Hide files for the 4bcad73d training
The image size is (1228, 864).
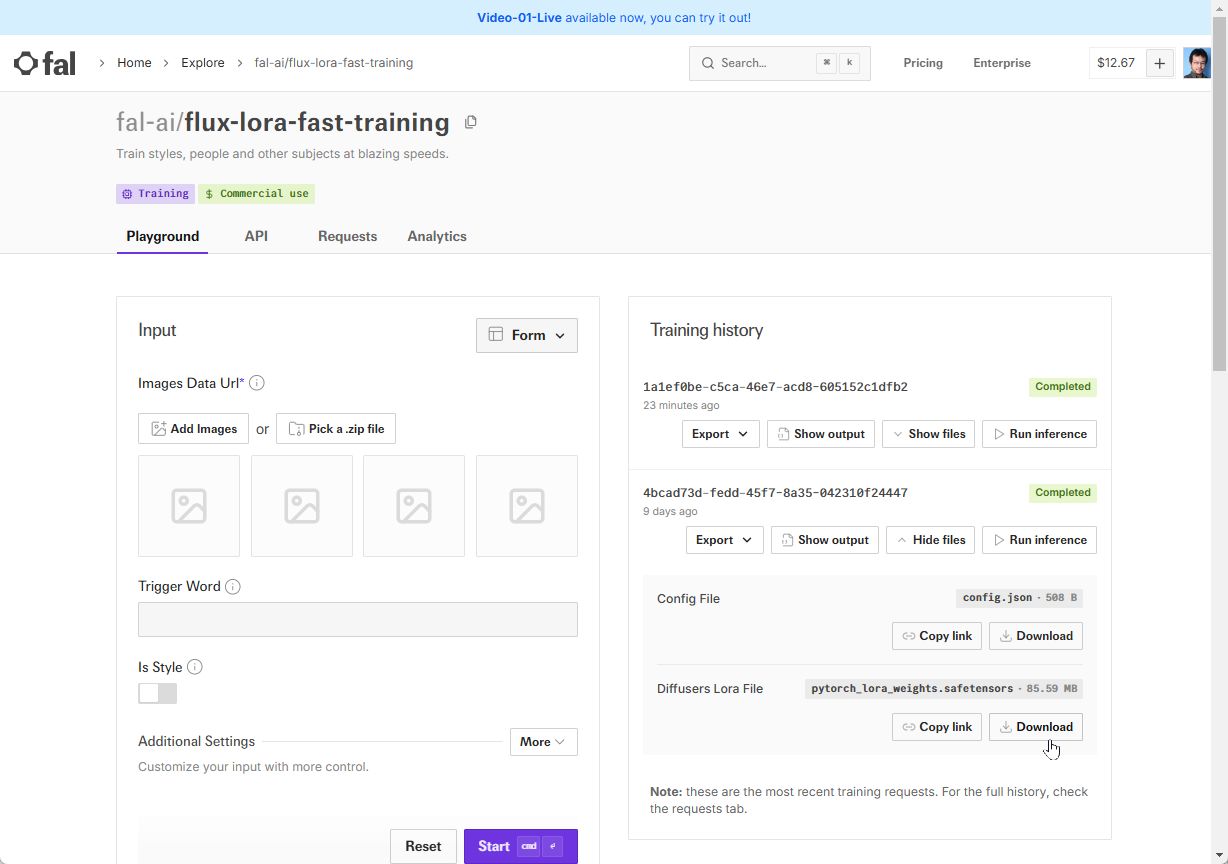pos(930,540)
